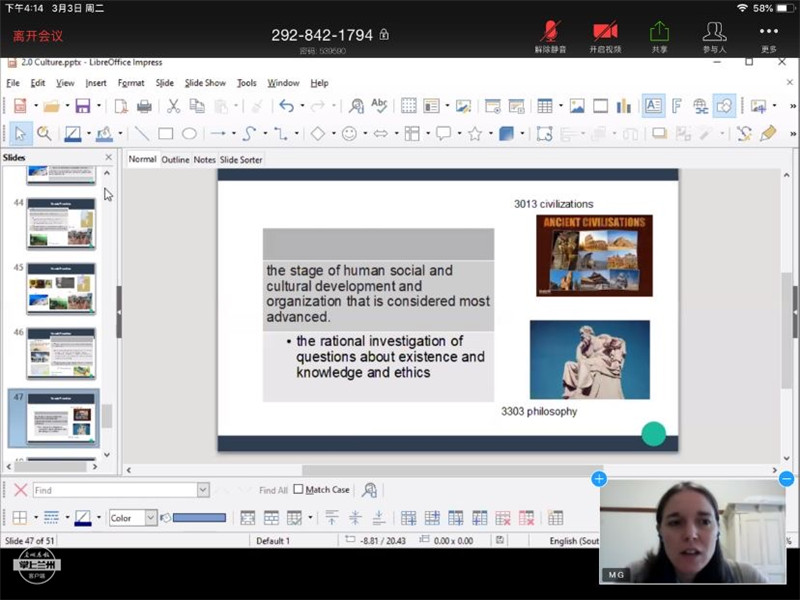This screenshot has height=600, width=800.
Task: Click the blue fill color swatch
Action: pyautogui.click(x=199, y=518)
